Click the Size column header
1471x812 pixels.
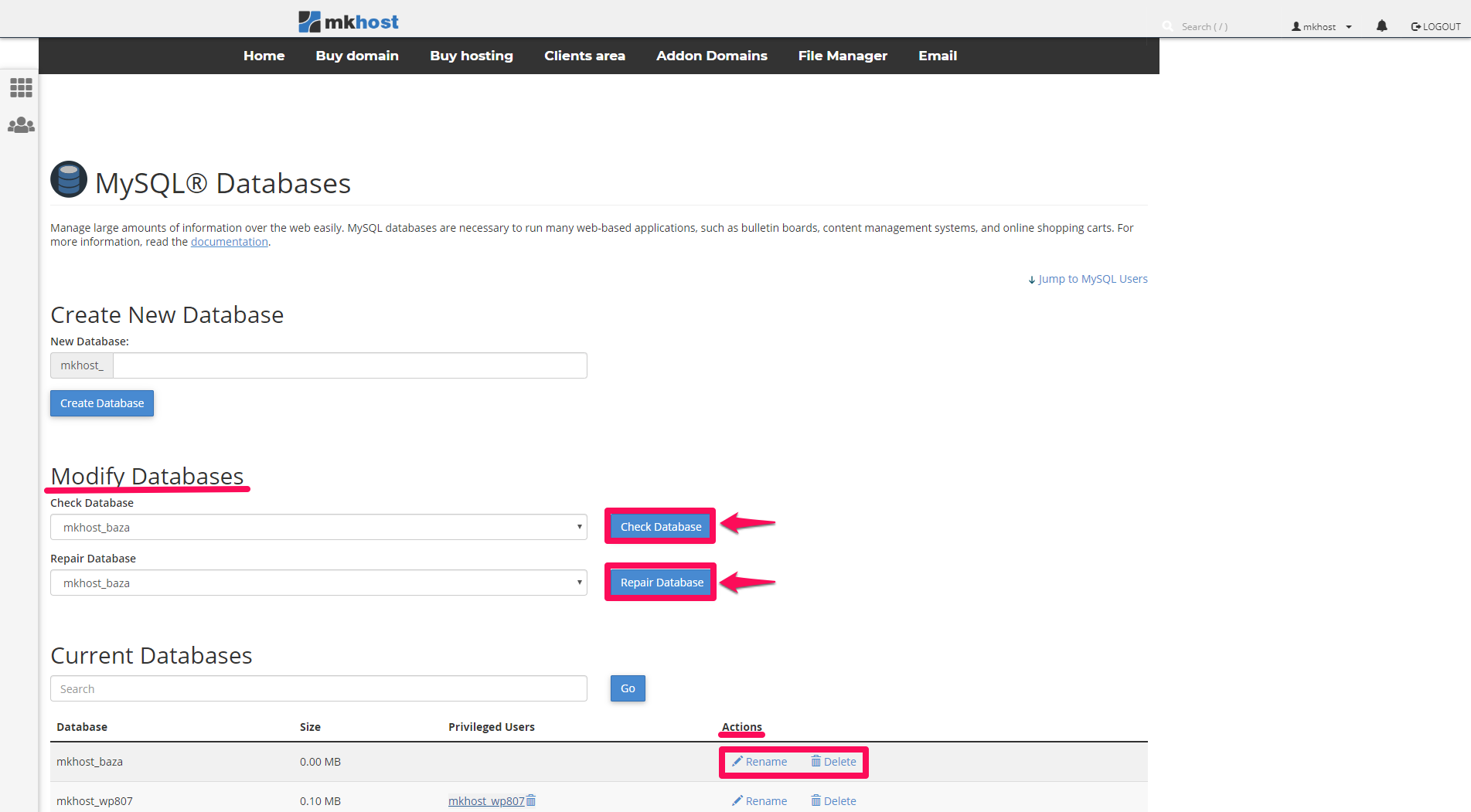310,727
